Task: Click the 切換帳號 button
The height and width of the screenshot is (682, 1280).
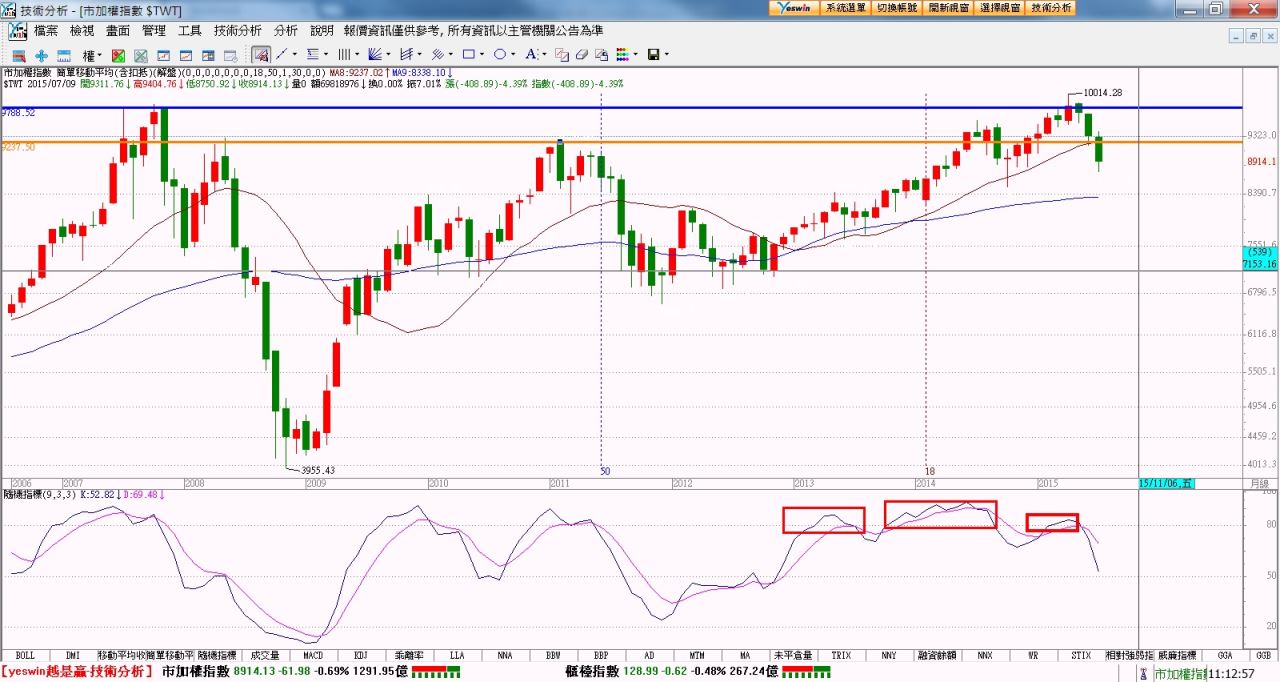Action: coord(897,8)
